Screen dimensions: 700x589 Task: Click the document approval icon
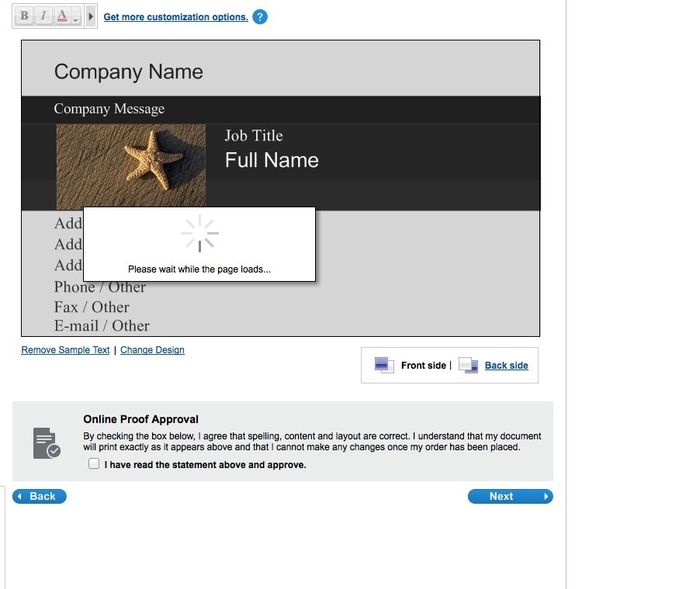[x=46, y=442]
